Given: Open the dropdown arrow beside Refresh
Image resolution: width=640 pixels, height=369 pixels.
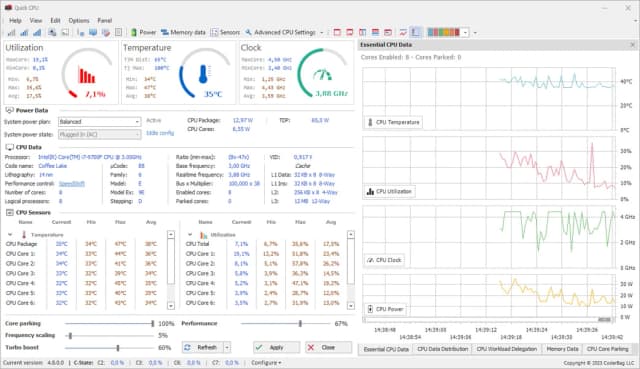Looking at the screenshot, I should coord(227,347).
